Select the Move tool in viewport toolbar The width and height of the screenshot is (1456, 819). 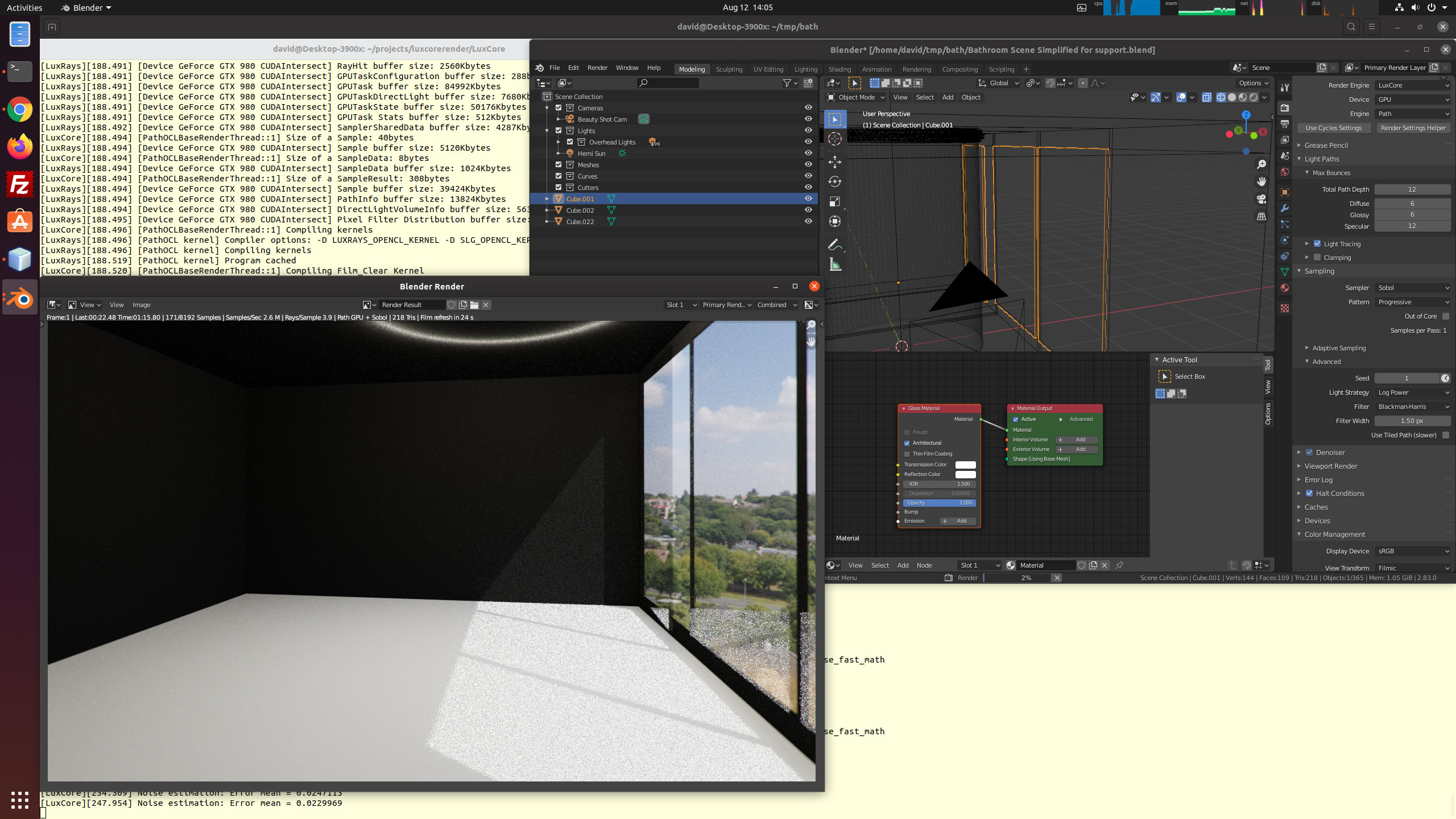(834, 162)
